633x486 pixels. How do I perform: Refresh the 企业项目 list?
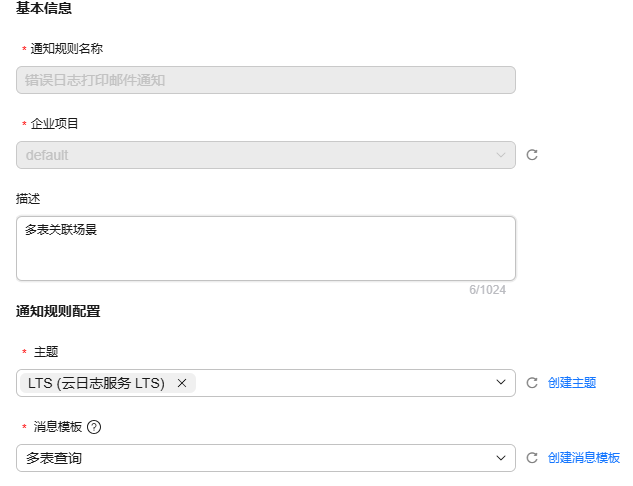pyautogui.click(x=532, y=155)
